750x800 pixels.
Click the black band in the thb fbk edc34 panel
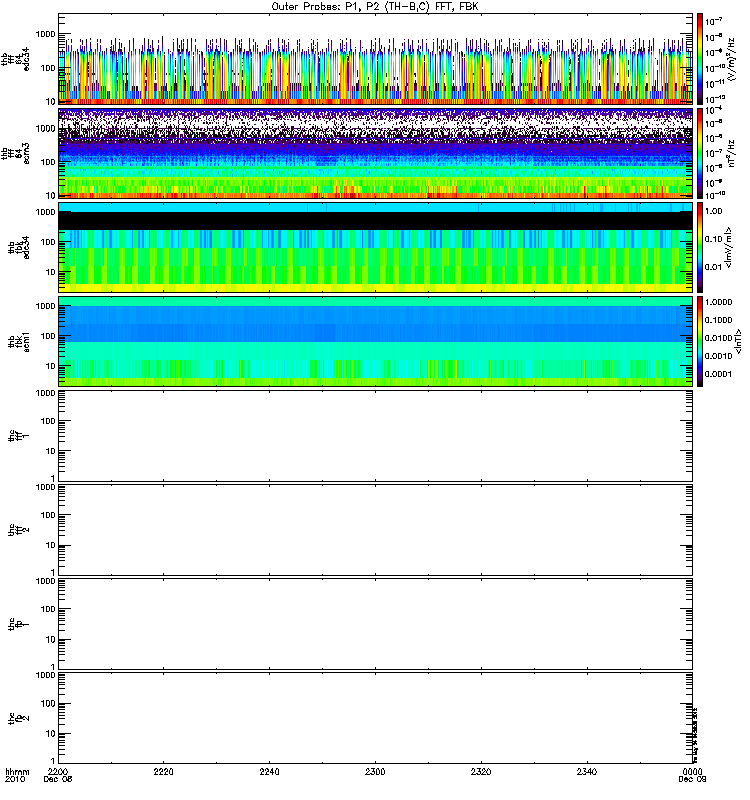click(376, 221)
